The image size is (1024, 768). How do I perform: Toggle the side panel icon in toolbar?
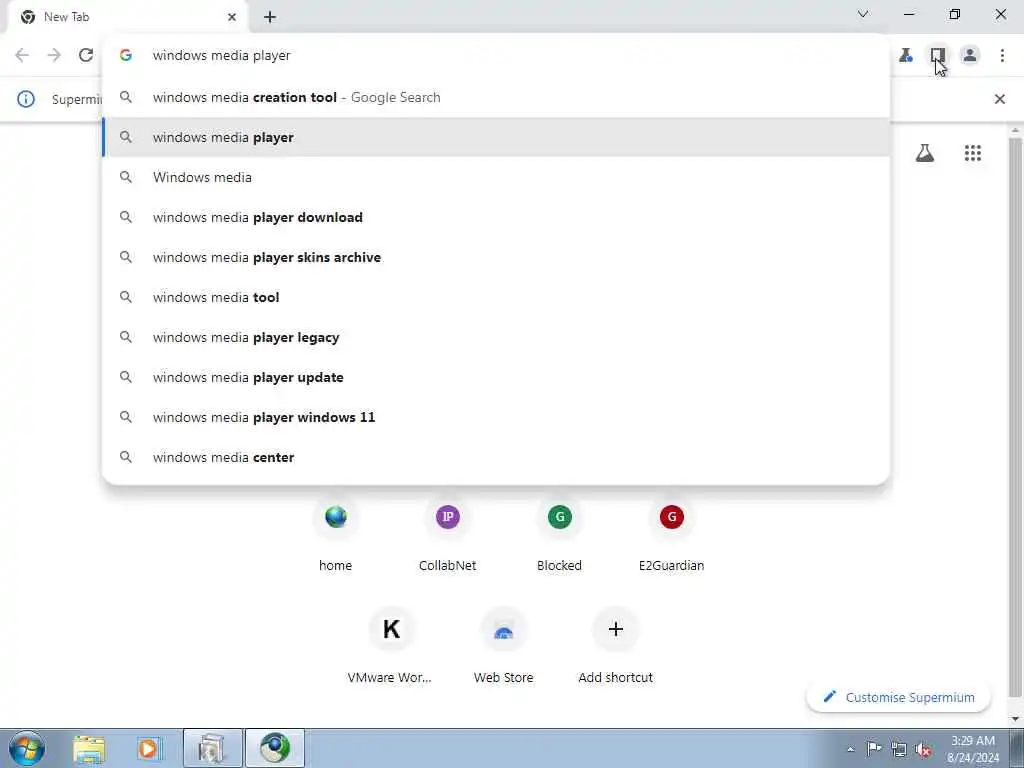point(938,56)
